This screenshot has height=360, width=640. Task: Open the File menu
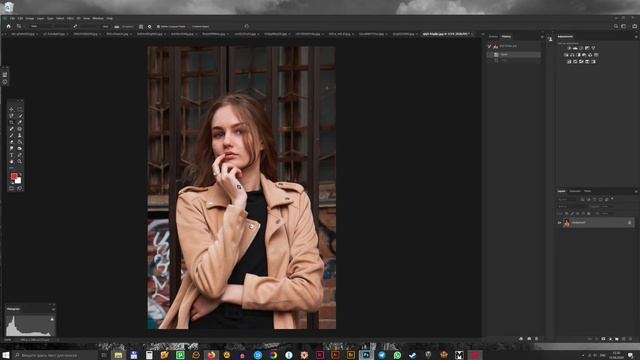tap(12, 18)
